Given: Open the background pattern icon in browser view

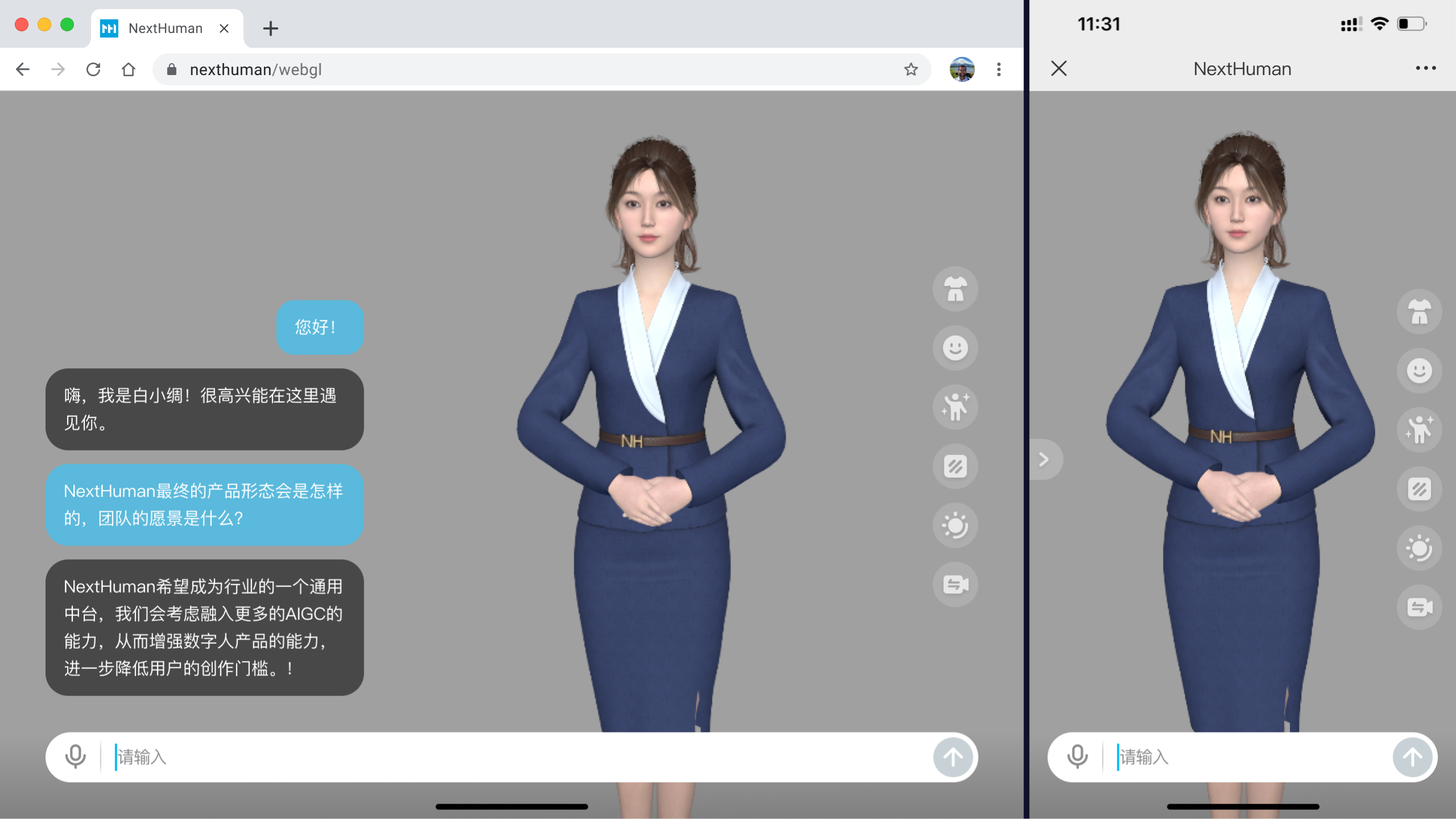Looking at the screenshot, I should tap(955, 466).
